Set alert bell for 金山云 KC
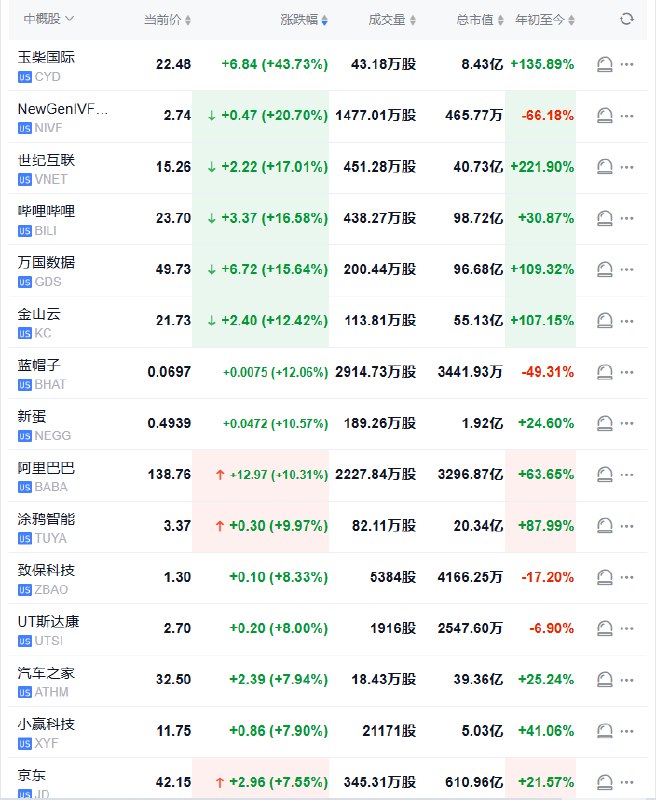This screenshot has width=656, height=800. (x=604, y=320)
